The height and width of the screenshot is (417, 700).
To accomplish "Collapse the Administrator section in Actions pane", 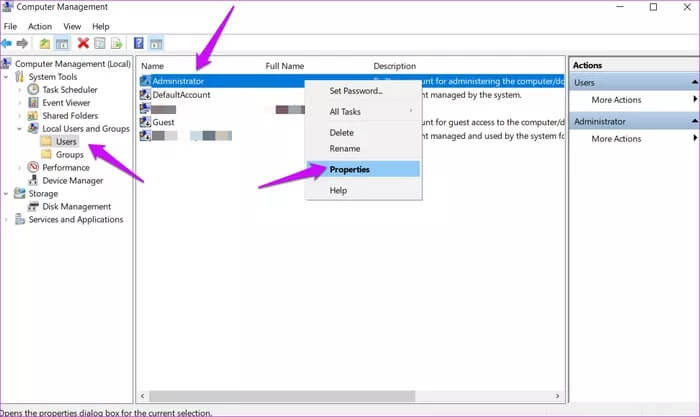I will (695, 121).
